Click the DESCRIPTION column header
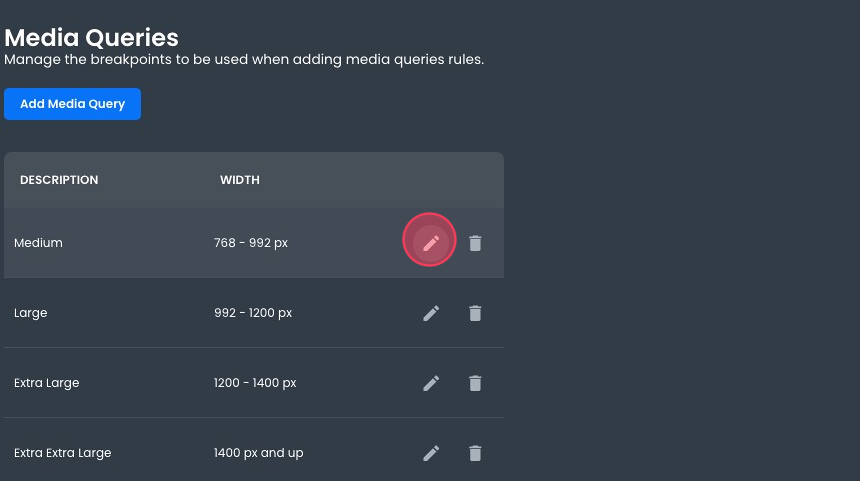 click(x=59, y=180)
